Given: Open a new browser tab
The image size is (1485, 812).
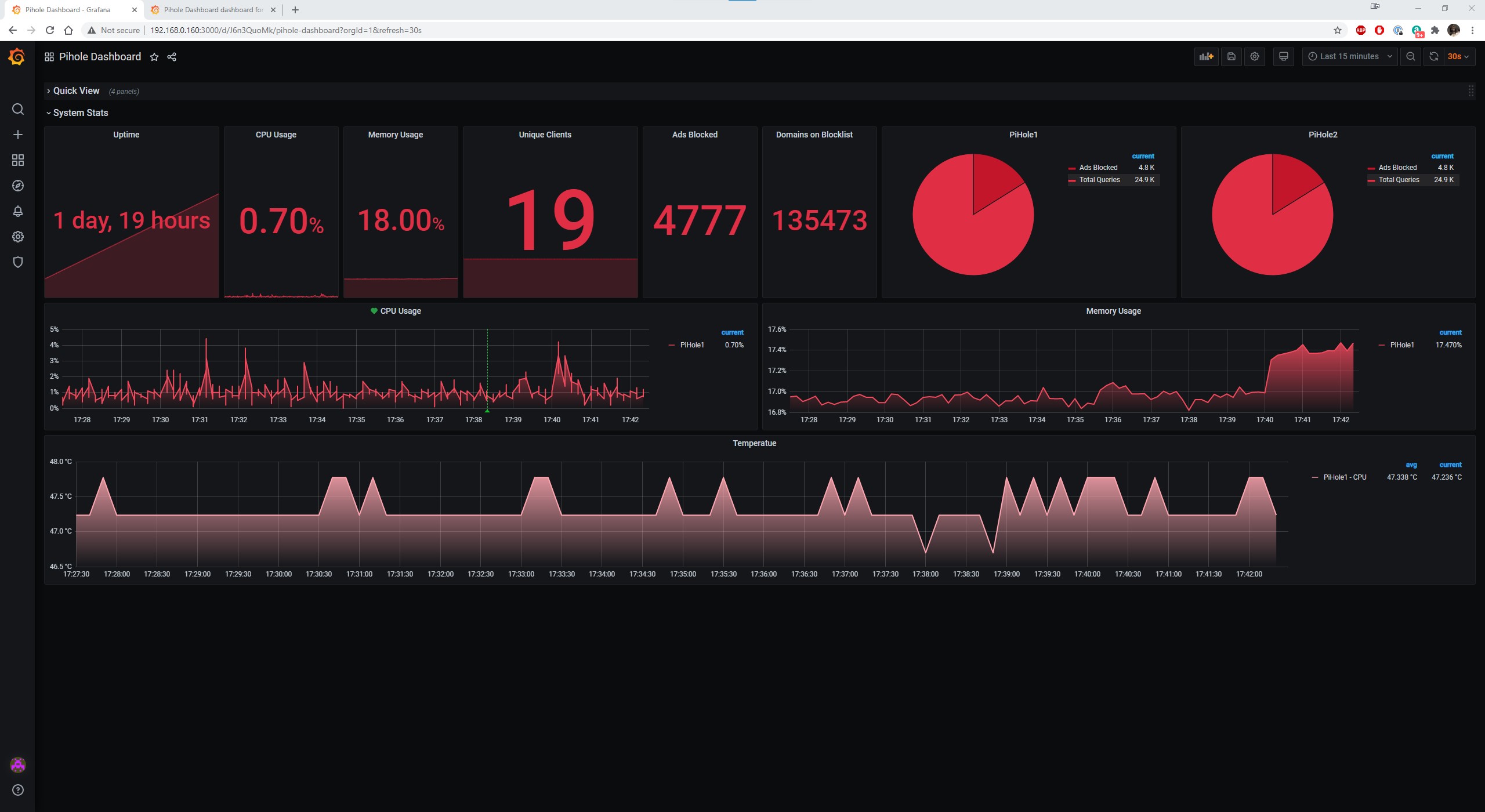Looking at the screenshot, I should coord(295,10).
